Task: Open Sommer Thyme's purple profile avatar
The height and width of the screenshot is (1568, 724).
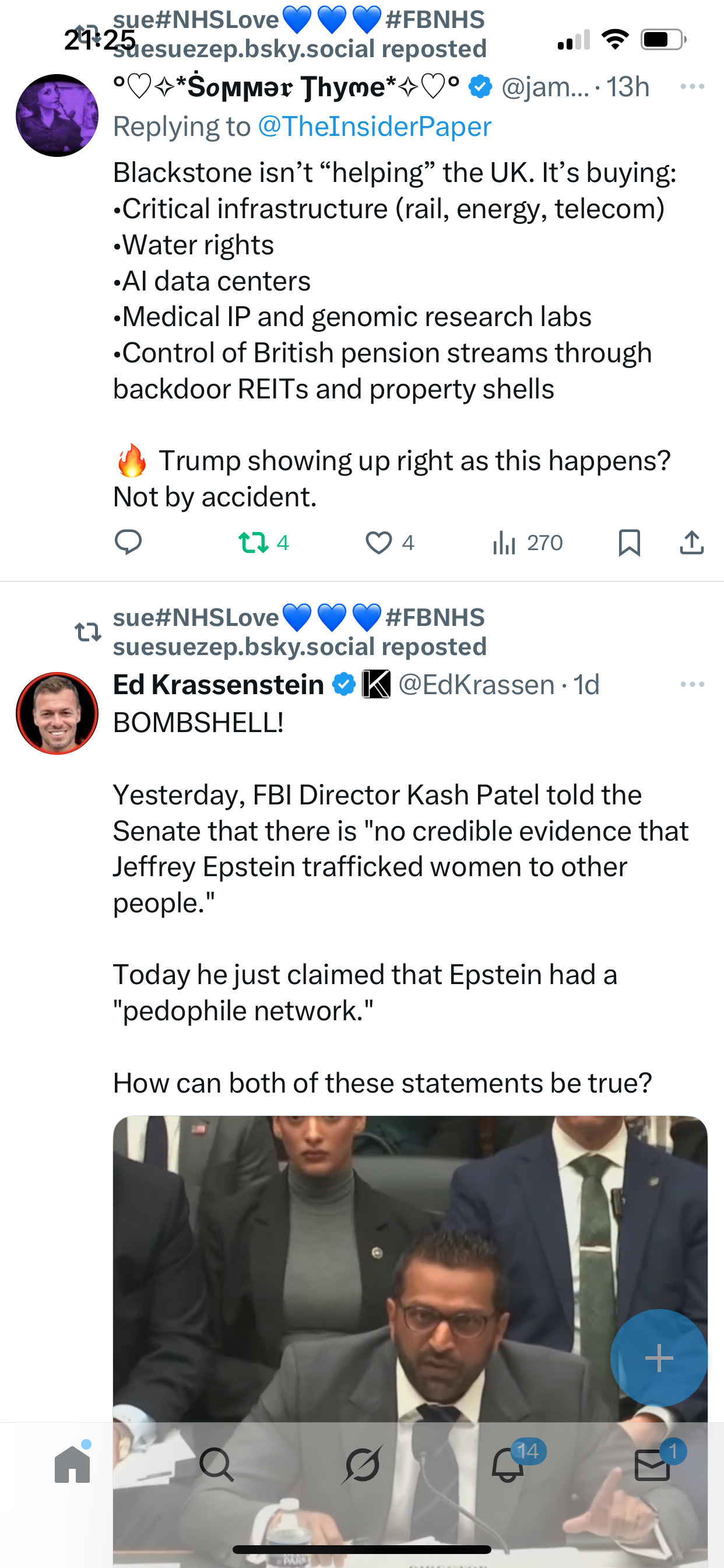Action: click(x=57, y=116)
